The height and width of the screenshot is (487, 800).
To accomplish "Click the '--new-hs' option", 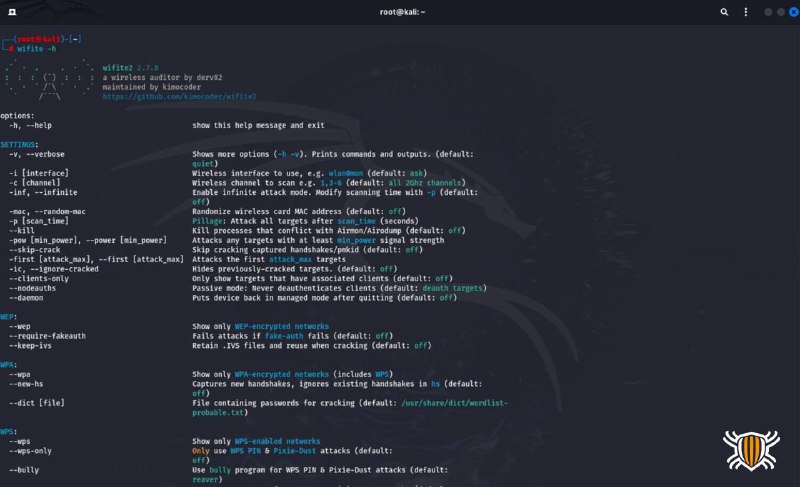I will (26, 385).
